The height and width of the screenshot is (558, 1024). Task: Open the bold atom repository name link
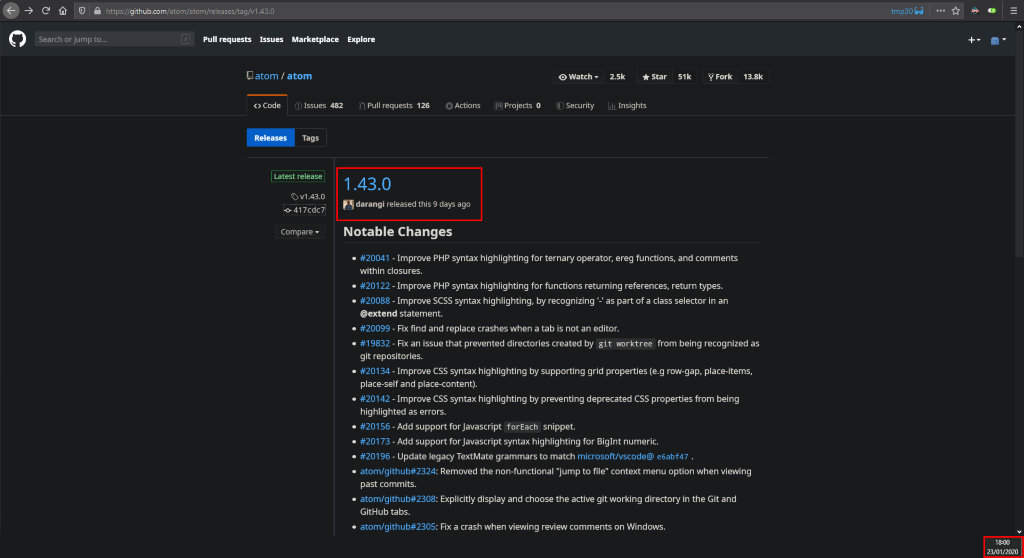click(x=300, y=76)
